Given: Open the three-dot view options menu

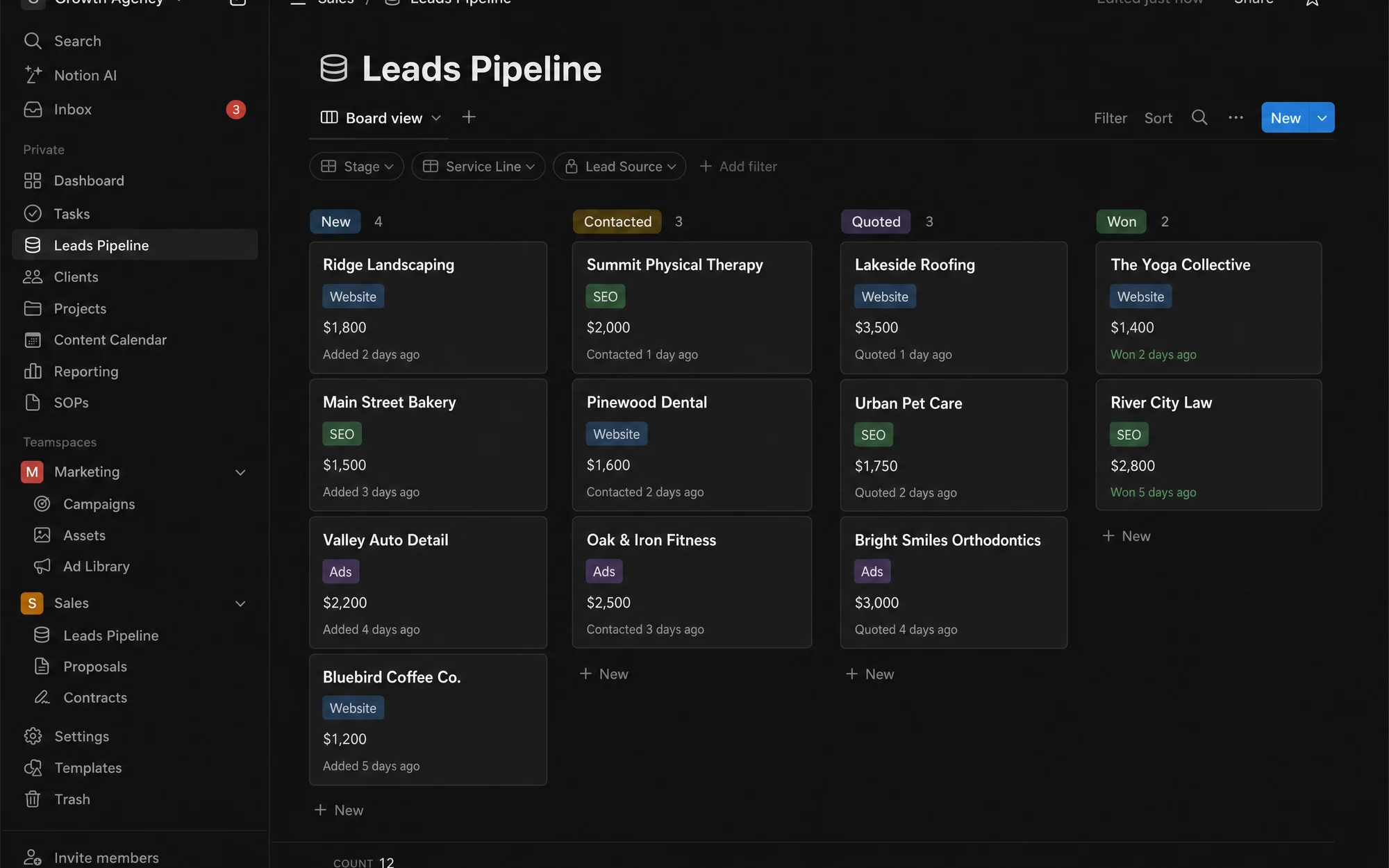Looking at the screenshot, I should 1236,117.
